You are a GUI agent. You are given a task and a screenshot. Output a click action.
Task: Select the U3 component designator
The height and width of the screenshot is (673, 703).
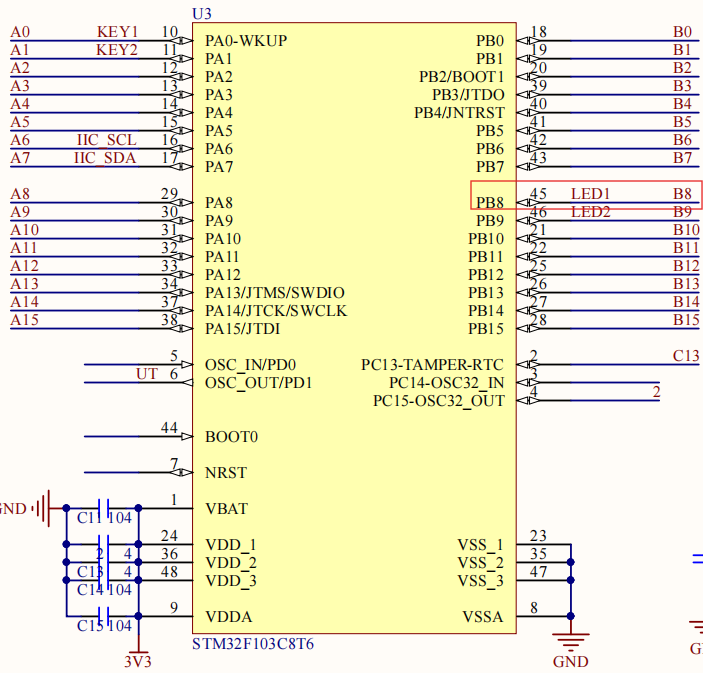click(x=202, y=14)
